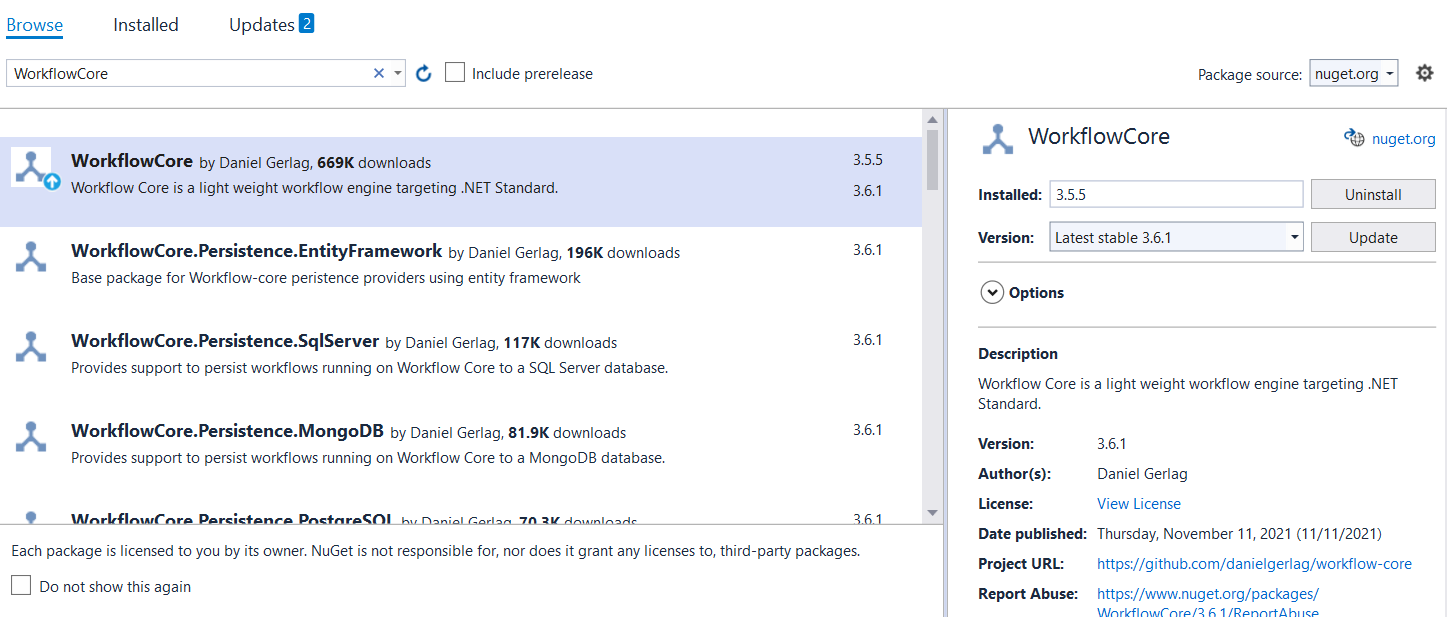
Task: Click the refresh icon beside the search box
Action: click(x=423, y=73)
